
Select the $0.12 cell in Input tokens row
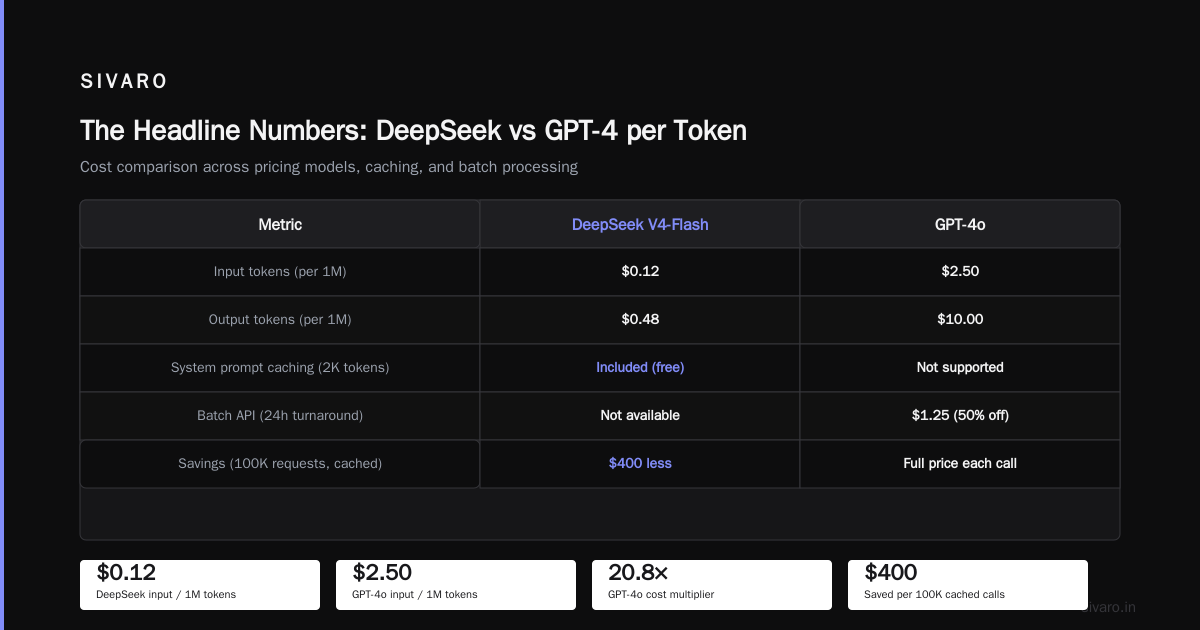[x=640, y=271]
